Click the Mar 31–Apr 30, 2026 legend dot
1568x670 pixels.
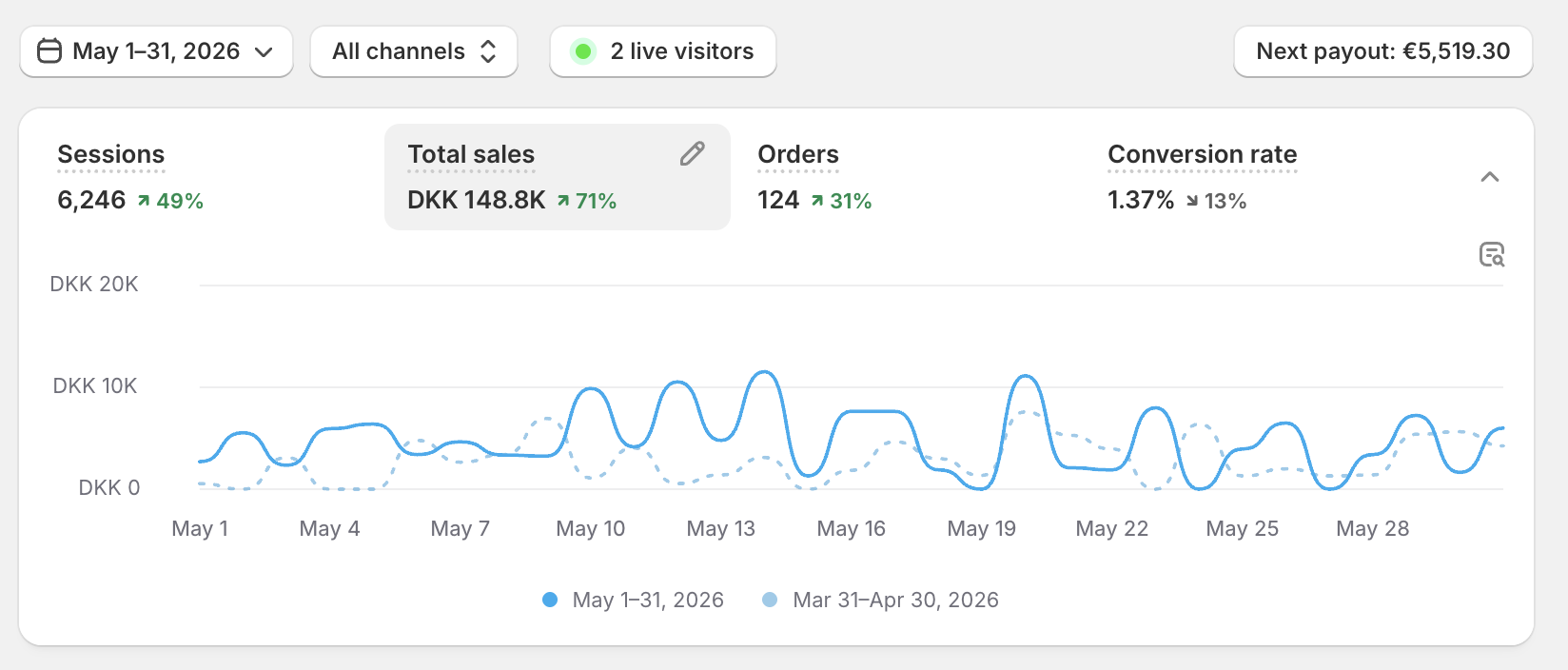click(x=770, y=600)
